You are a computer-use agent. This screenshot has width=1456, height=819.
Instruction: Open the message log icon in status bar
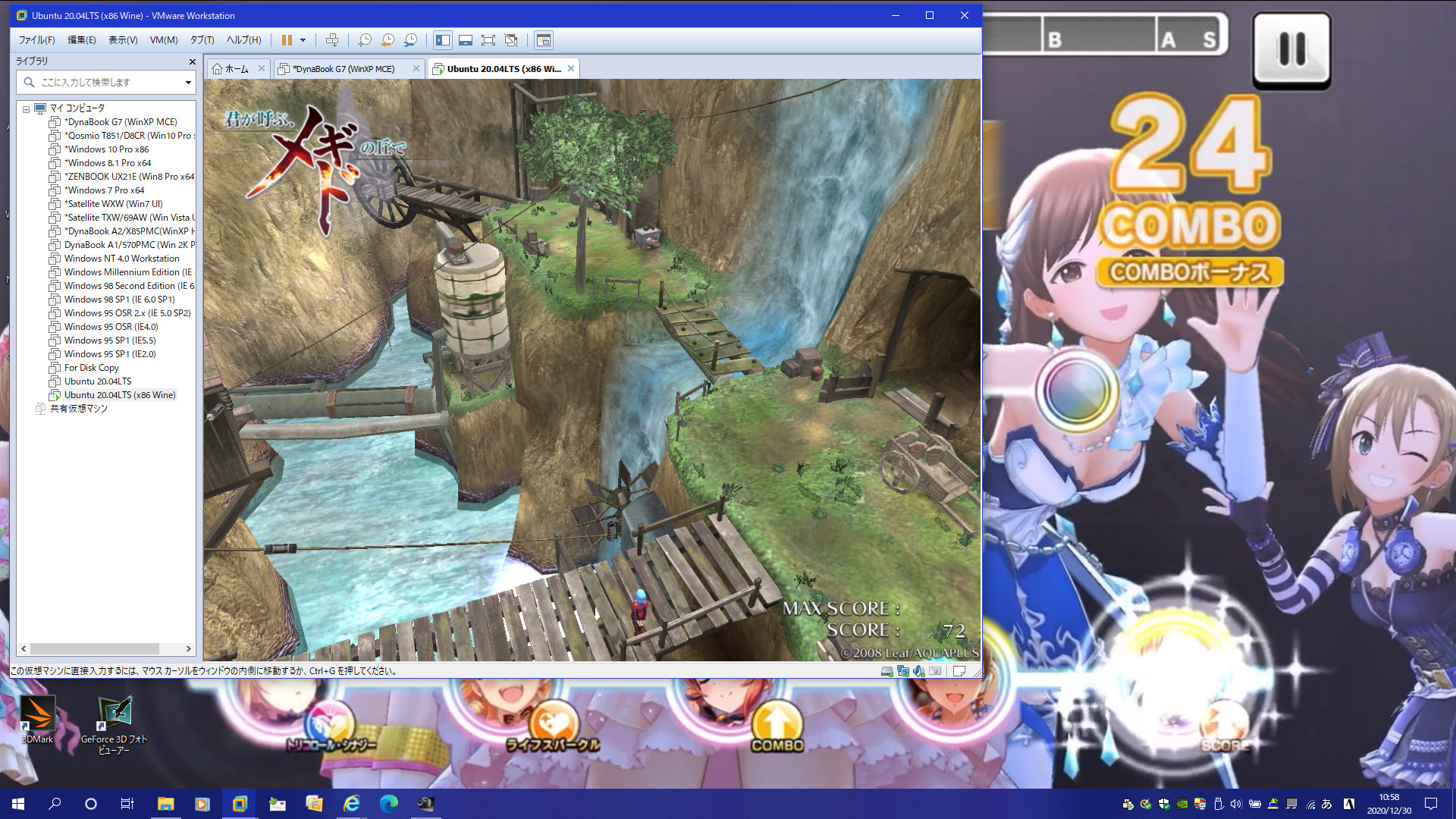tap(959, 671)
